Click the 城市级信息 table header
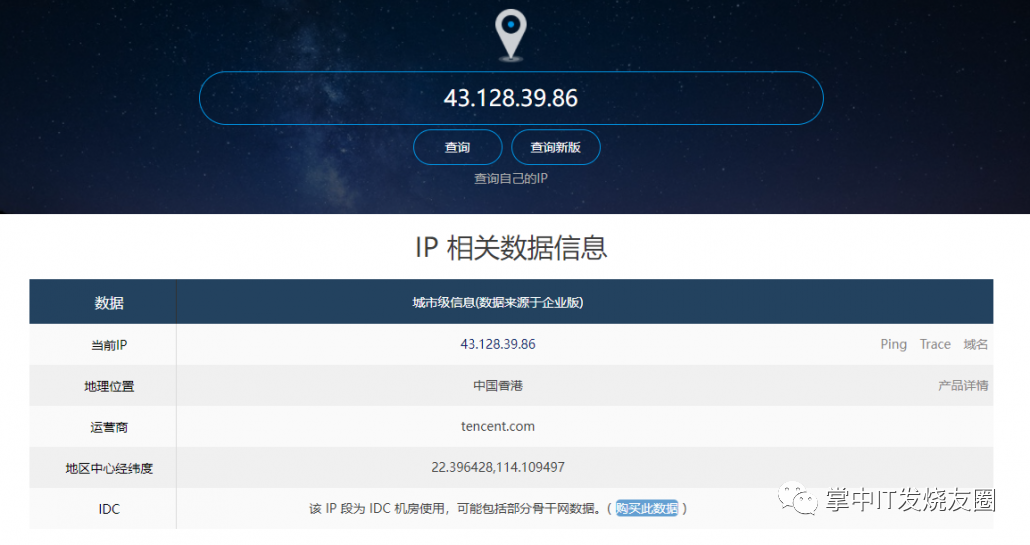Screen dimensions: 1030x545 [x=498, y=302]
